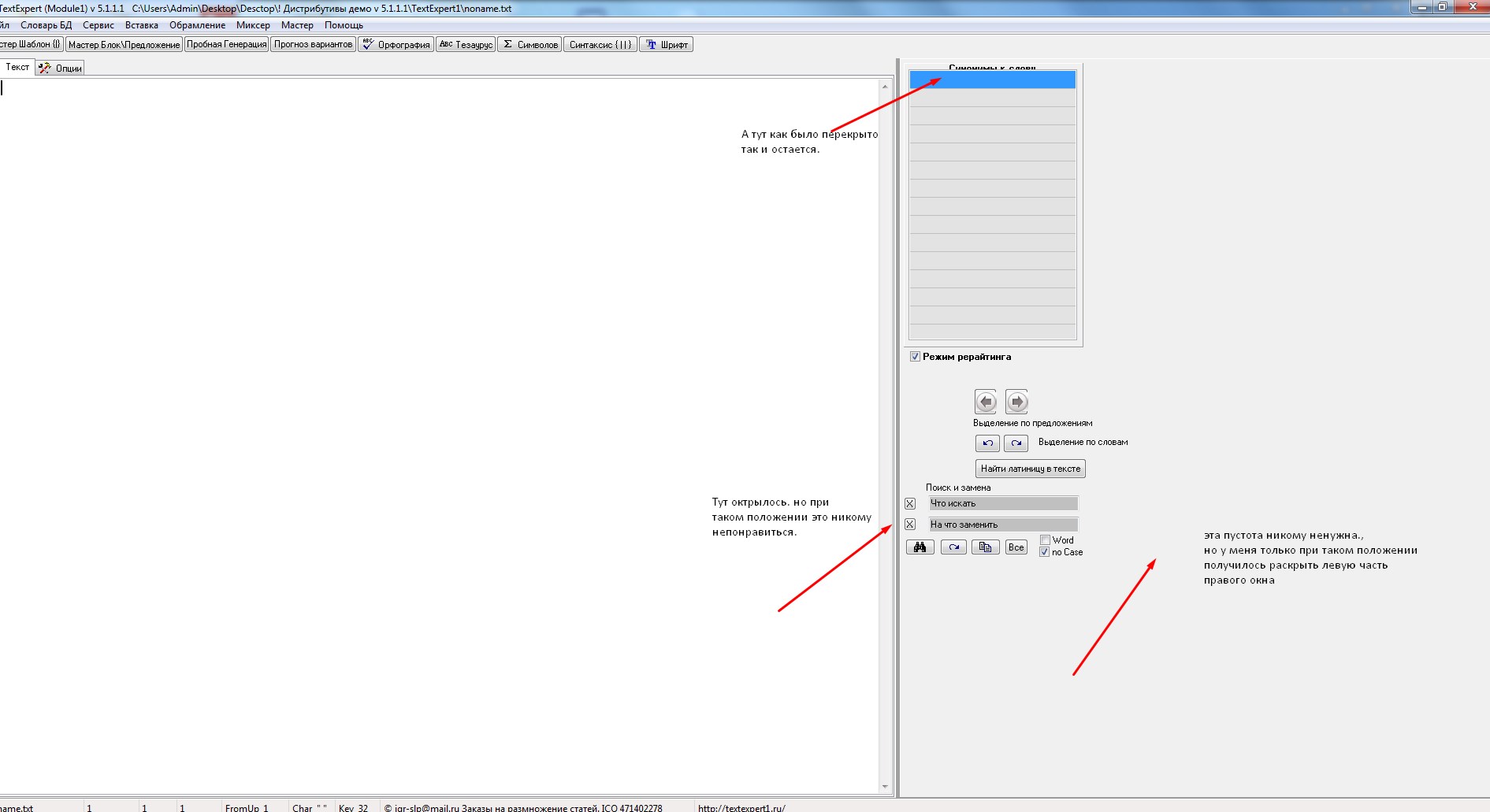Image resolution: width=1490 pixels, height=812 pixels.
Task: Toggle the Режим рерайтинга checkbox
Action: (x=915, y=357)
